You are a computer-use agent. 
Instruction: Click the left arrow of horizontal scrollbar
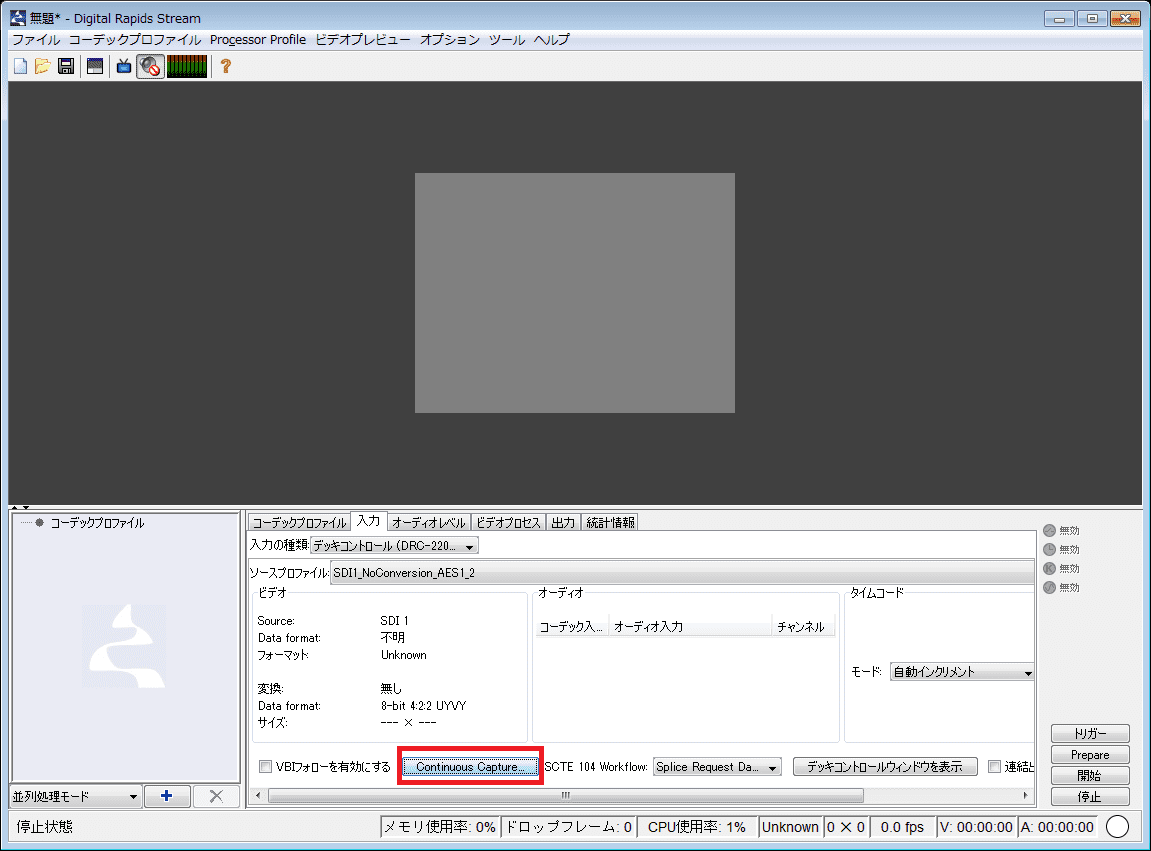[x=258, y=795]
